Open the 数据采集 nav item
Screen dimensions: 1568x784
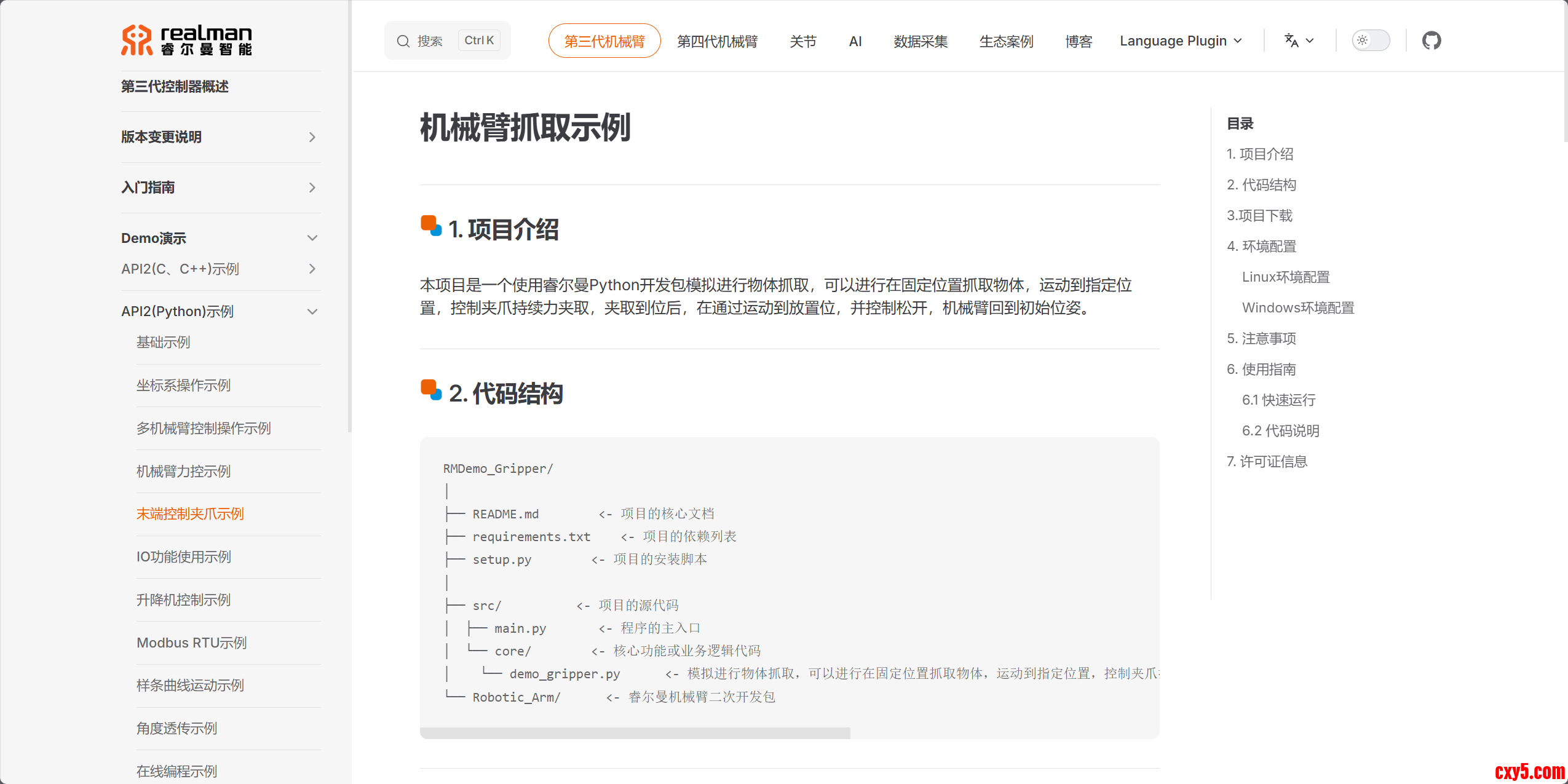921,41
